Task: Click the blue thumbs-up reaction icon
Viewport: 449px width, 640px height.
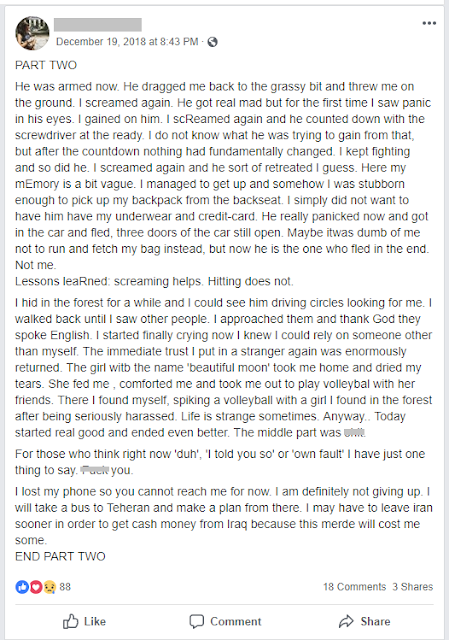Action: point(22,587)
